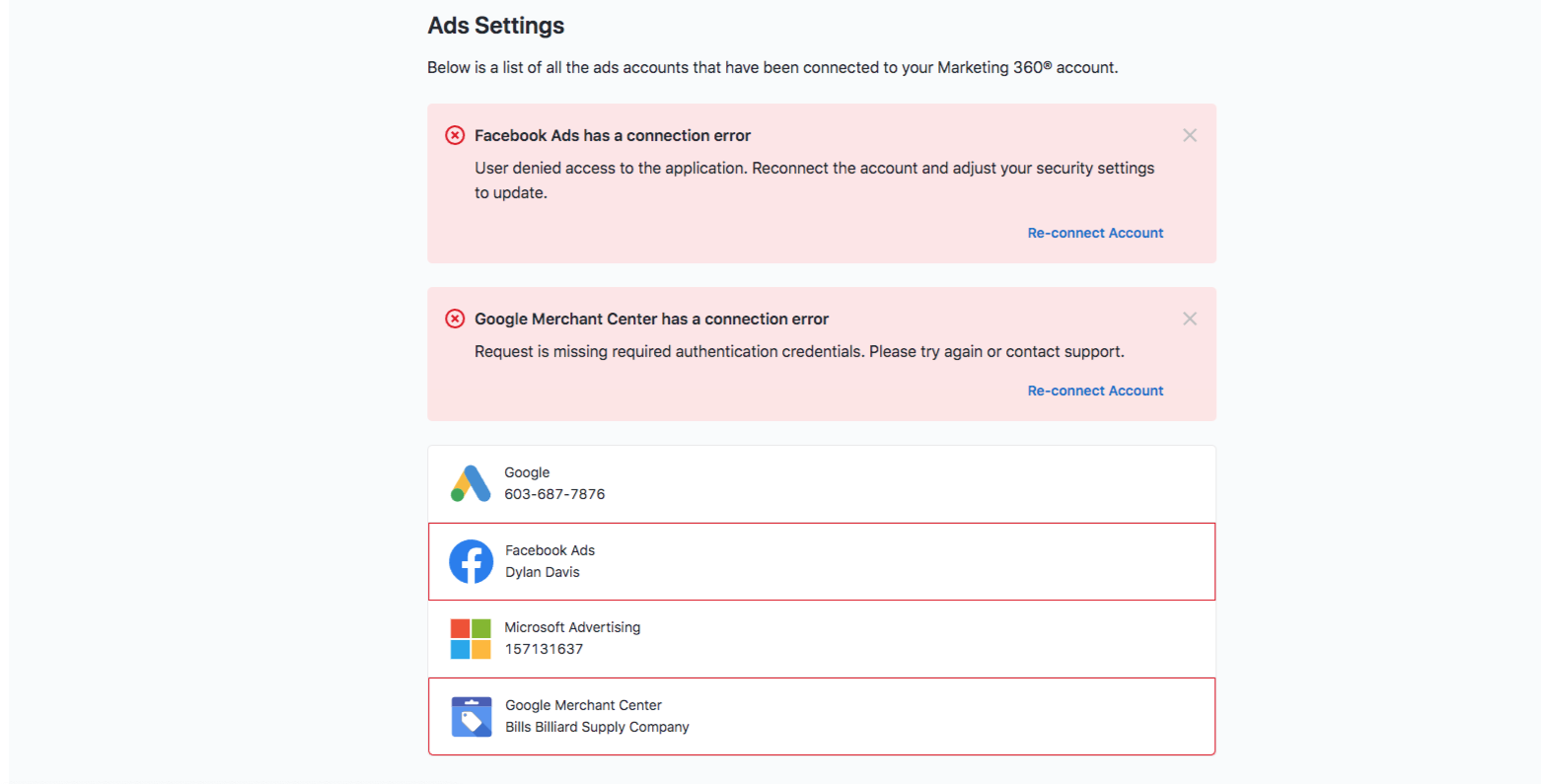Screen dimensions: 1541x784
Task: Re-connect Account for Google Merchant Center
Action: point(1095,391)
